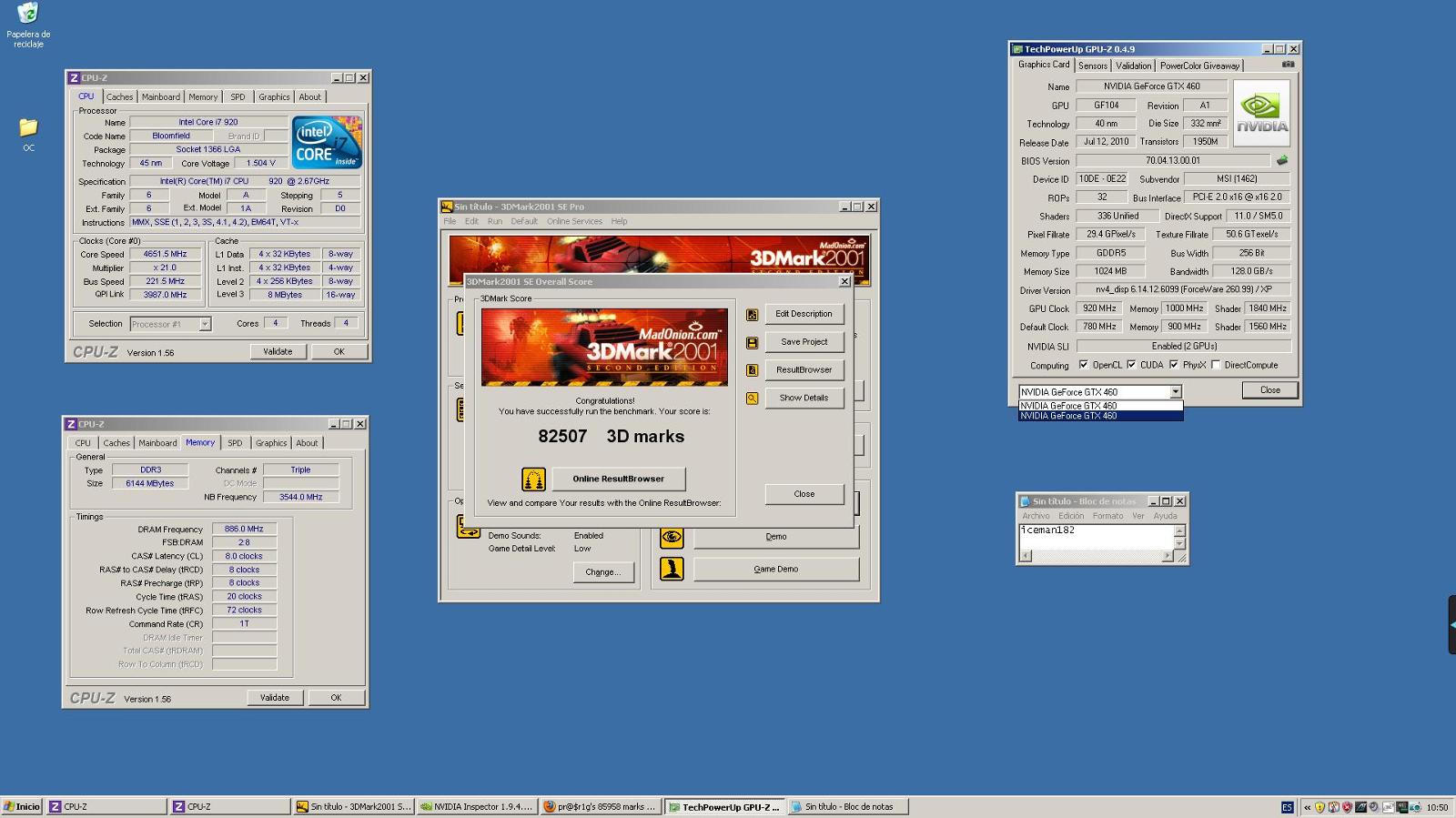Click the options icon beside Change button in 3DMark
1456x818 pixels.
468,527
